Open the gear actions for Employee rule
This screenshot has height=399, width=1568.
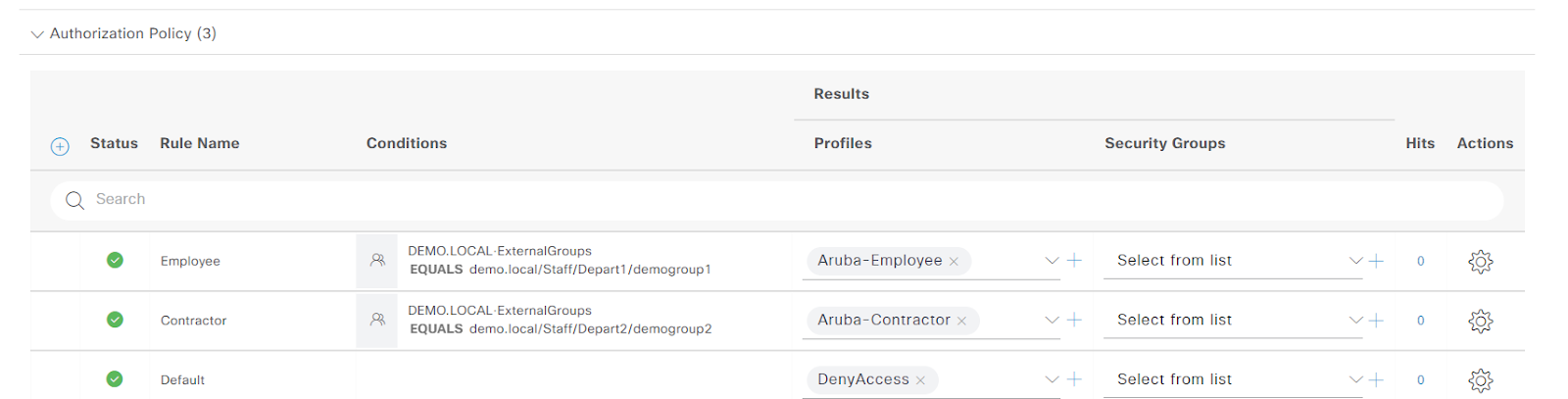pyautogui.click(x=1480, y=261)
